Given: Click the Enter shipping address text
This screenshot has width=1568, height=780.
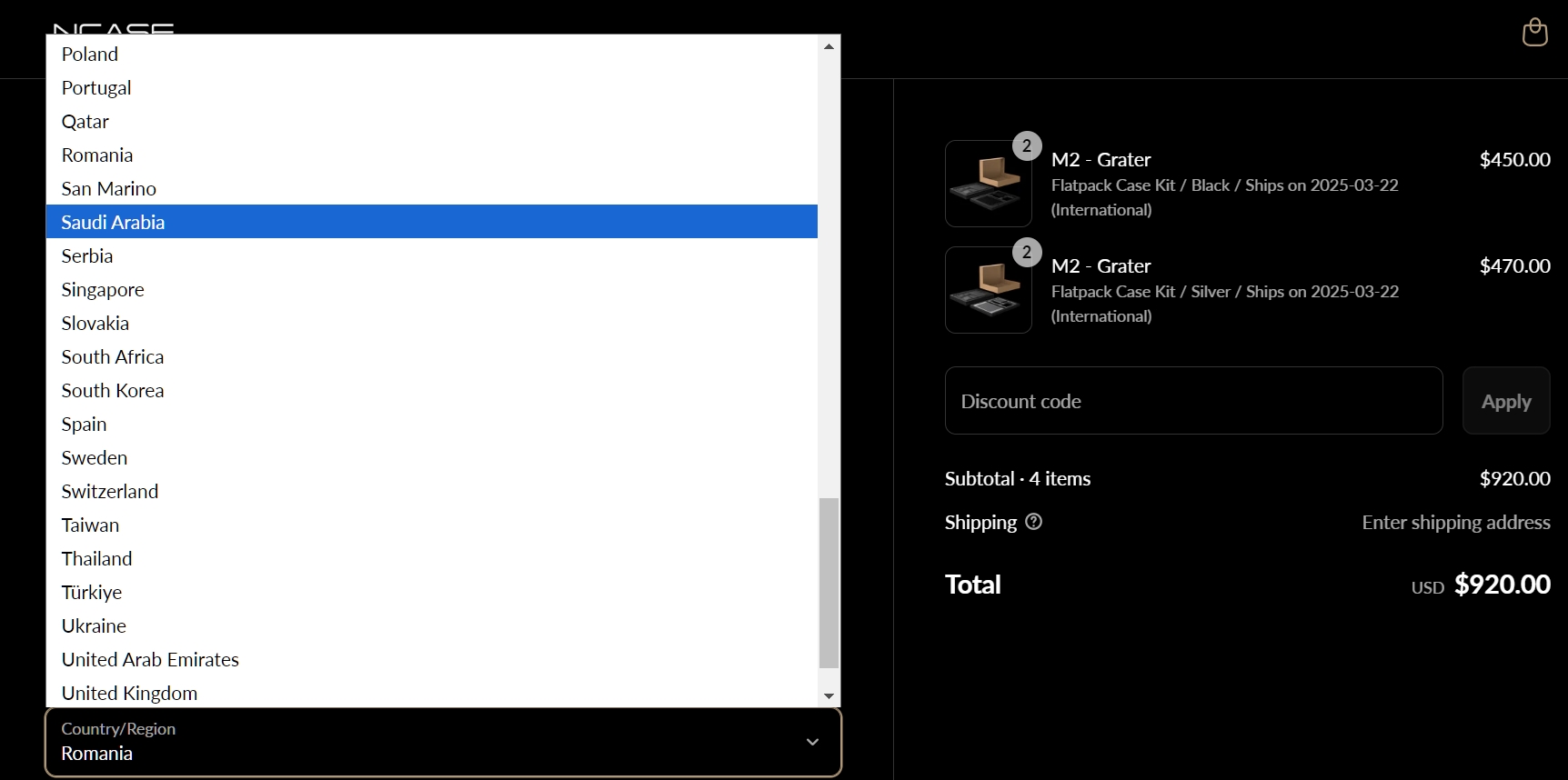Looking at the screenshot, I should point(1455,522).
